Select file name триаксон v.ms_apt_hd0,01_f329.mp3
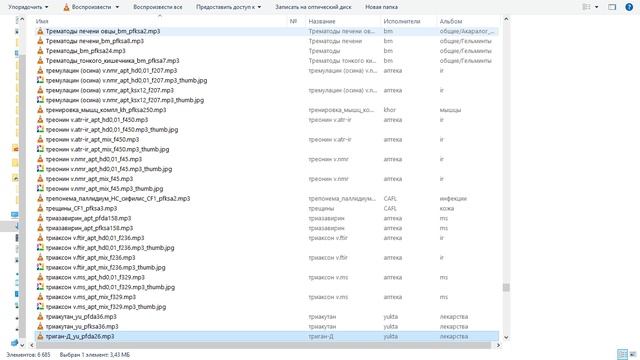This screenshot has width=640, height=360. click(x=95, y=277)
